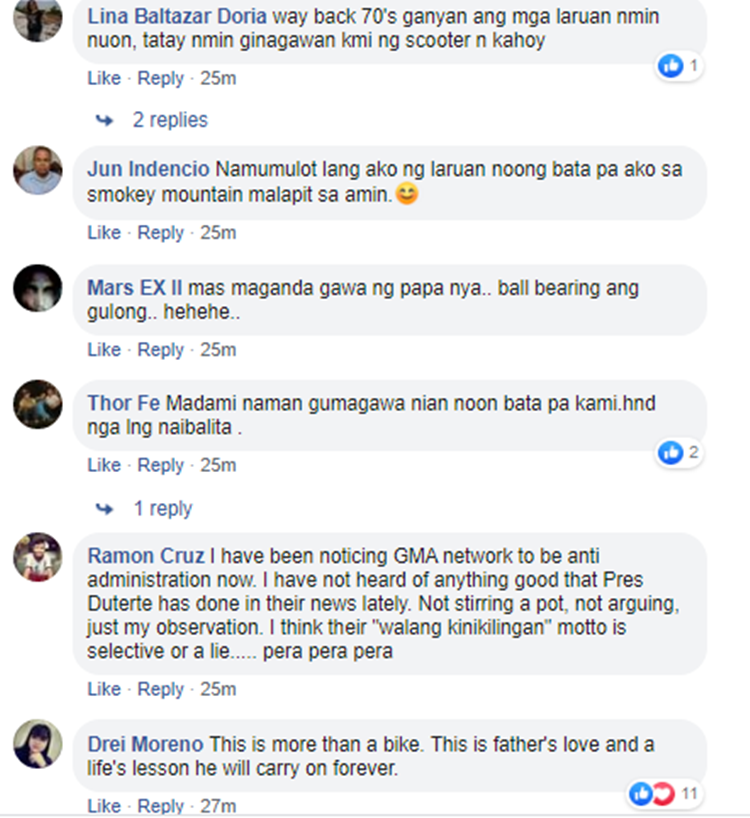This screenshot has height=818, width=750.
Task: Reply to Ramon Cruz's comment
Action: pyautogui.click(x=161, y=689)
